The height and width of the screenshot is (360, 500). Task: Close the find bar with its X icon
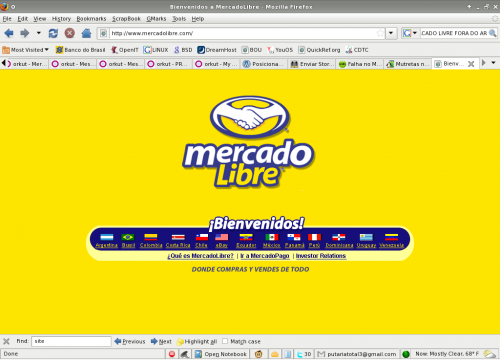click(6, 341)
